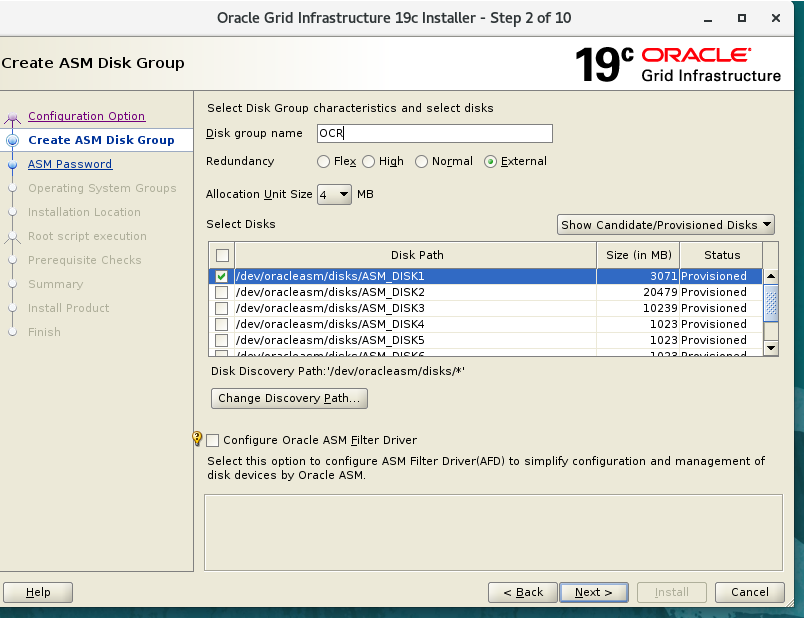Click the help hint lightbulb icon

[197, 438]
